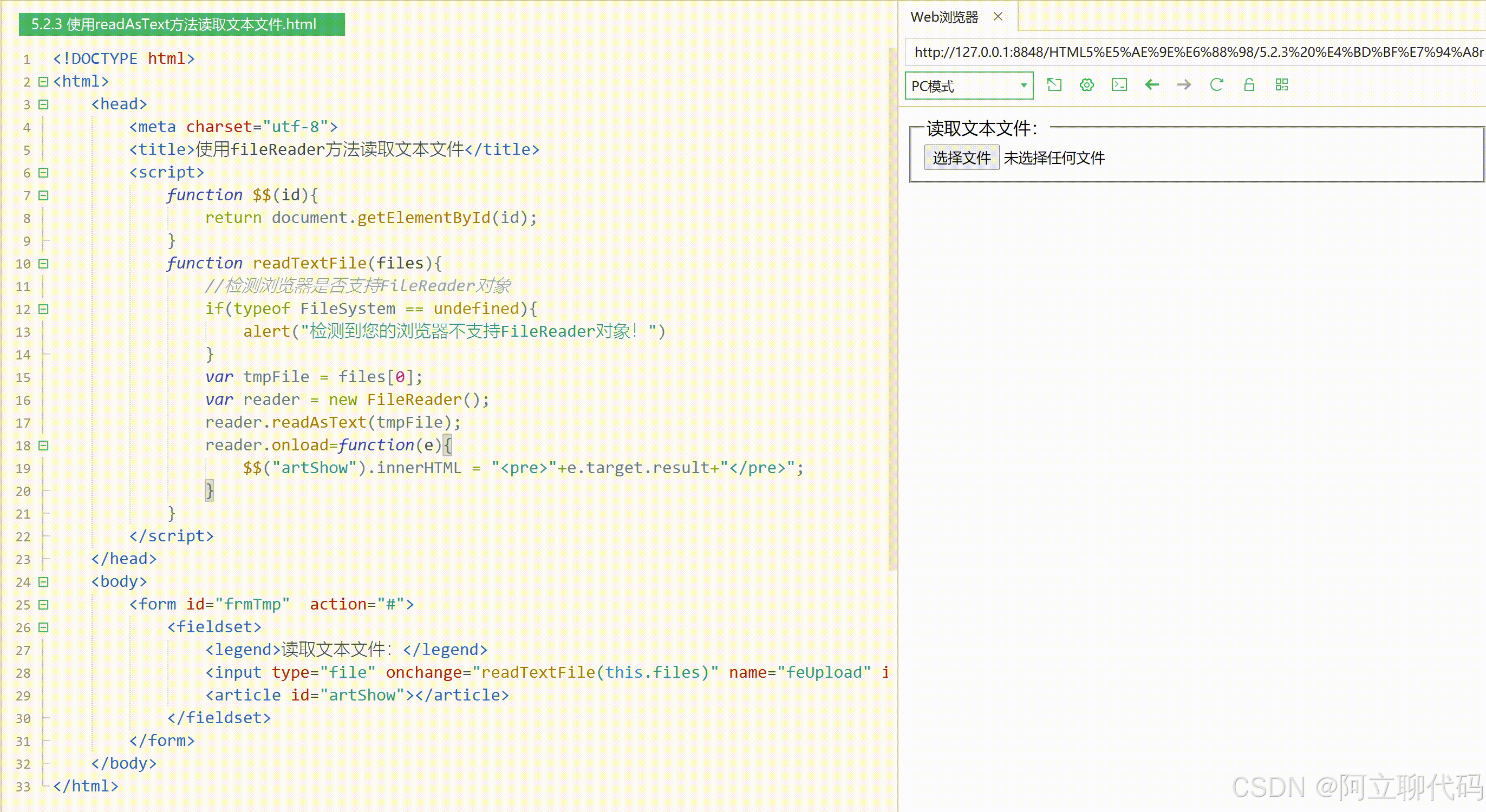Click the closing </html> tag
Screen dimensions: 1486x812
point(86,786)
